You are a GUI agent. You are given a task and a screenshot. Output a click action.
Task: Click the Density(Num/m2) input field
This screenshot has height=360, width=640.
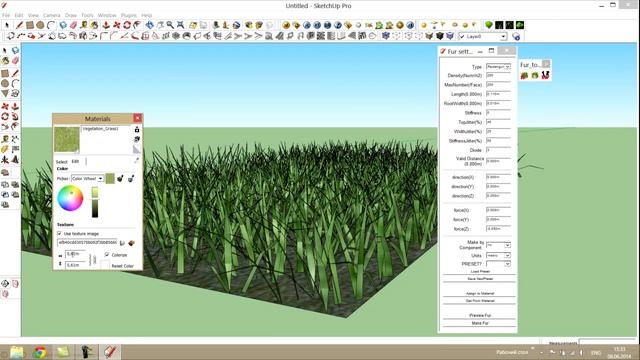point(498,76)
